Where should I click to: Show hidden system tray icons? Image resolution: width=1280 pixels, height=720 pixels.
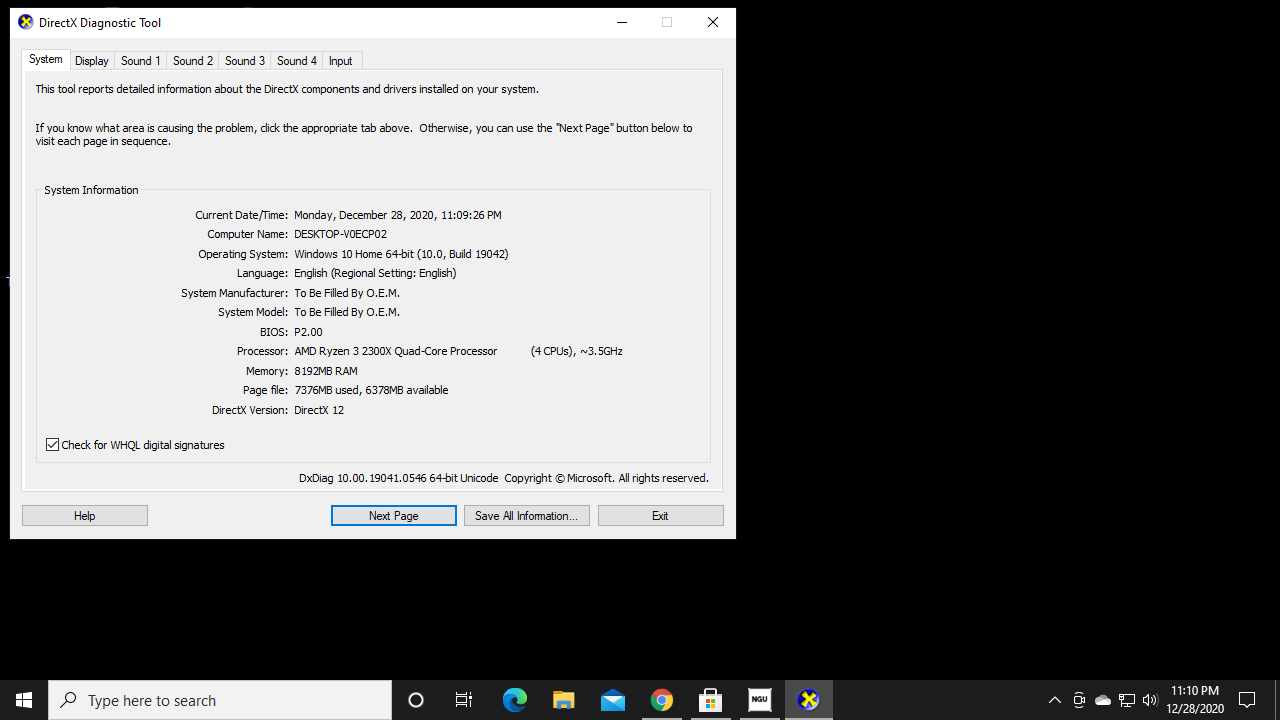point(1054,700)
